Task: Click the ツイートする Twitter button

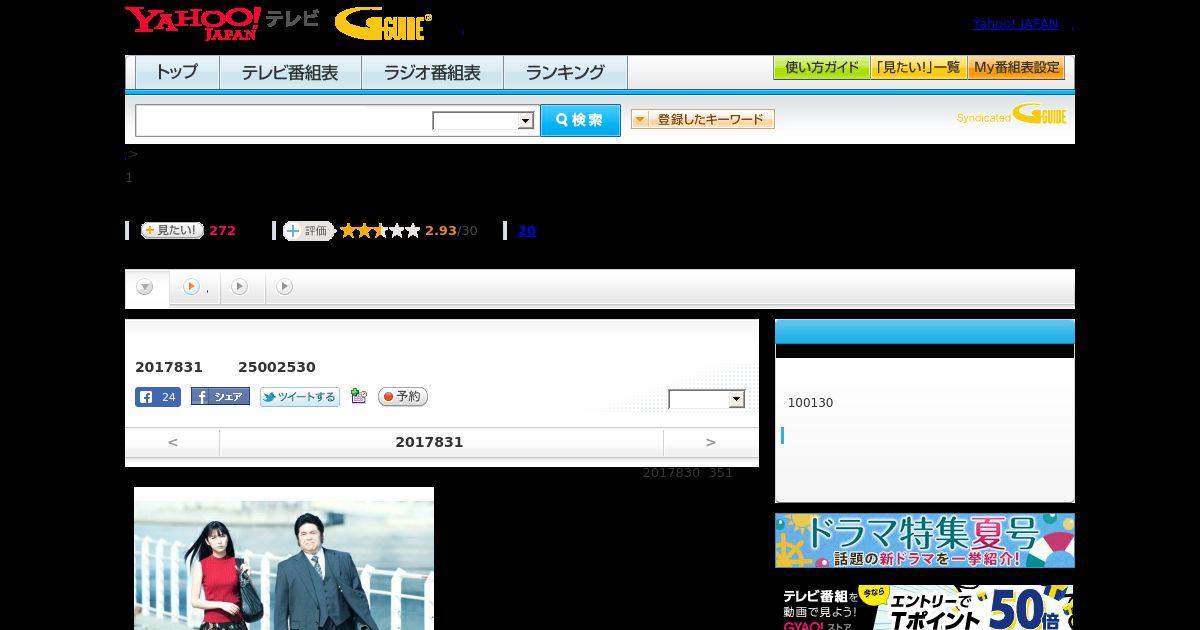Action: [300, 397]
